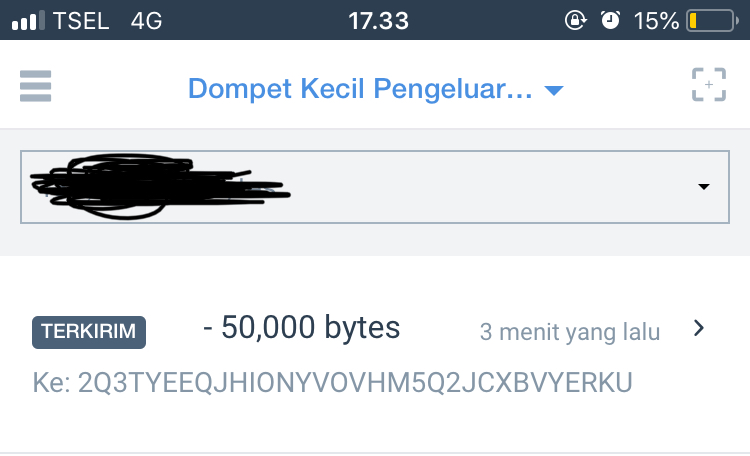Open transaction details via right chevron
The height and width of the screenshot is (456, 750).
pyautogui.click(x=699, y=328)
